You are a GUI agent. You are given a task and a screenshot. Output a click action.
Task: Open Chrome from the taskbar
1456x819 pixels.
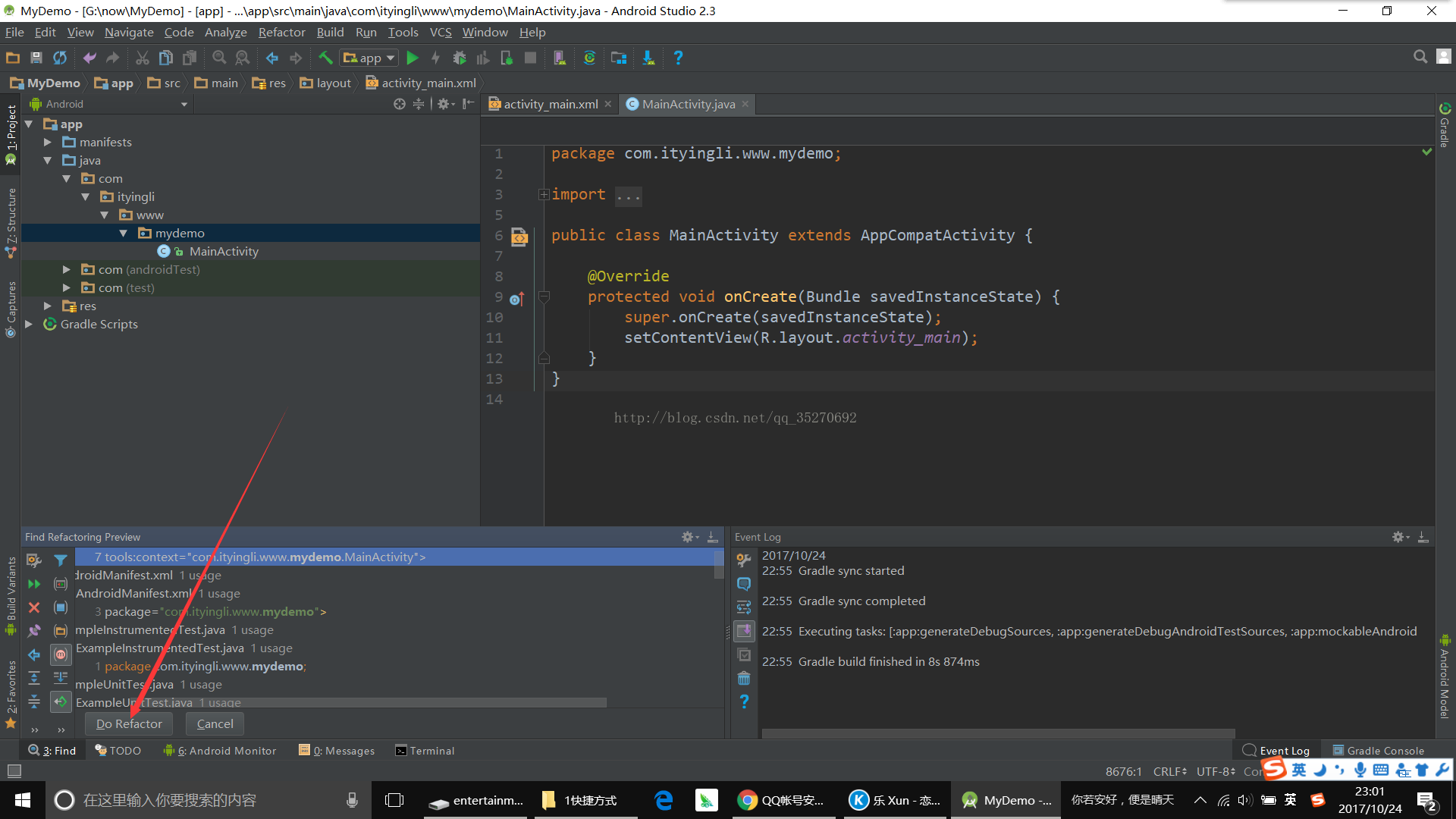(x=783, y=800)
